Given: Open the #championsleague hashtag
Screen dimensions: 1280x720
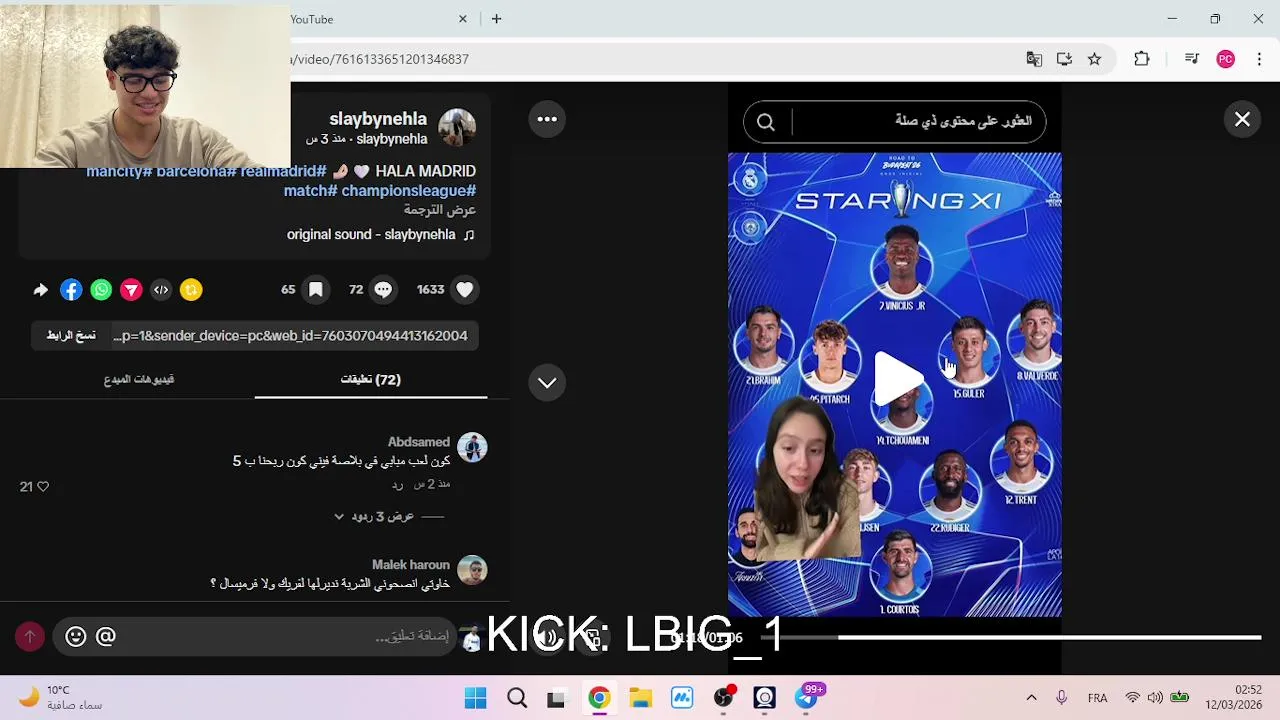Looking at the screenshot, I should tap(409, 190).
